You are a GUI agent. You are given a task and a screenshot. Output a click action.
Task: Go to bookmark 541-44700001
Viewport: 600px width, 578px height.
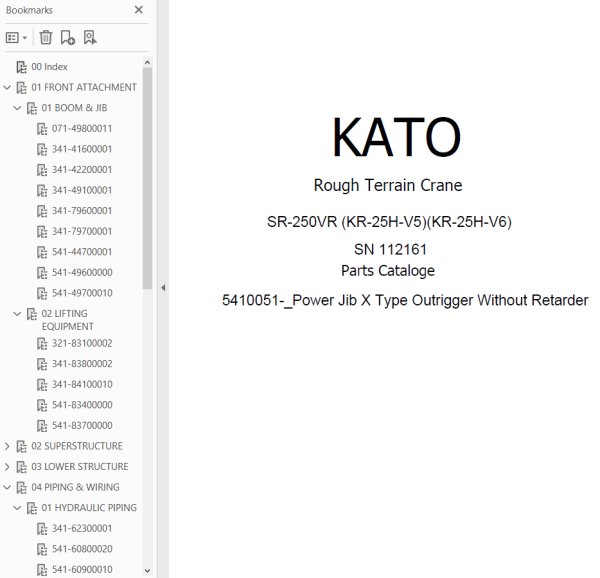click(82, 252)
